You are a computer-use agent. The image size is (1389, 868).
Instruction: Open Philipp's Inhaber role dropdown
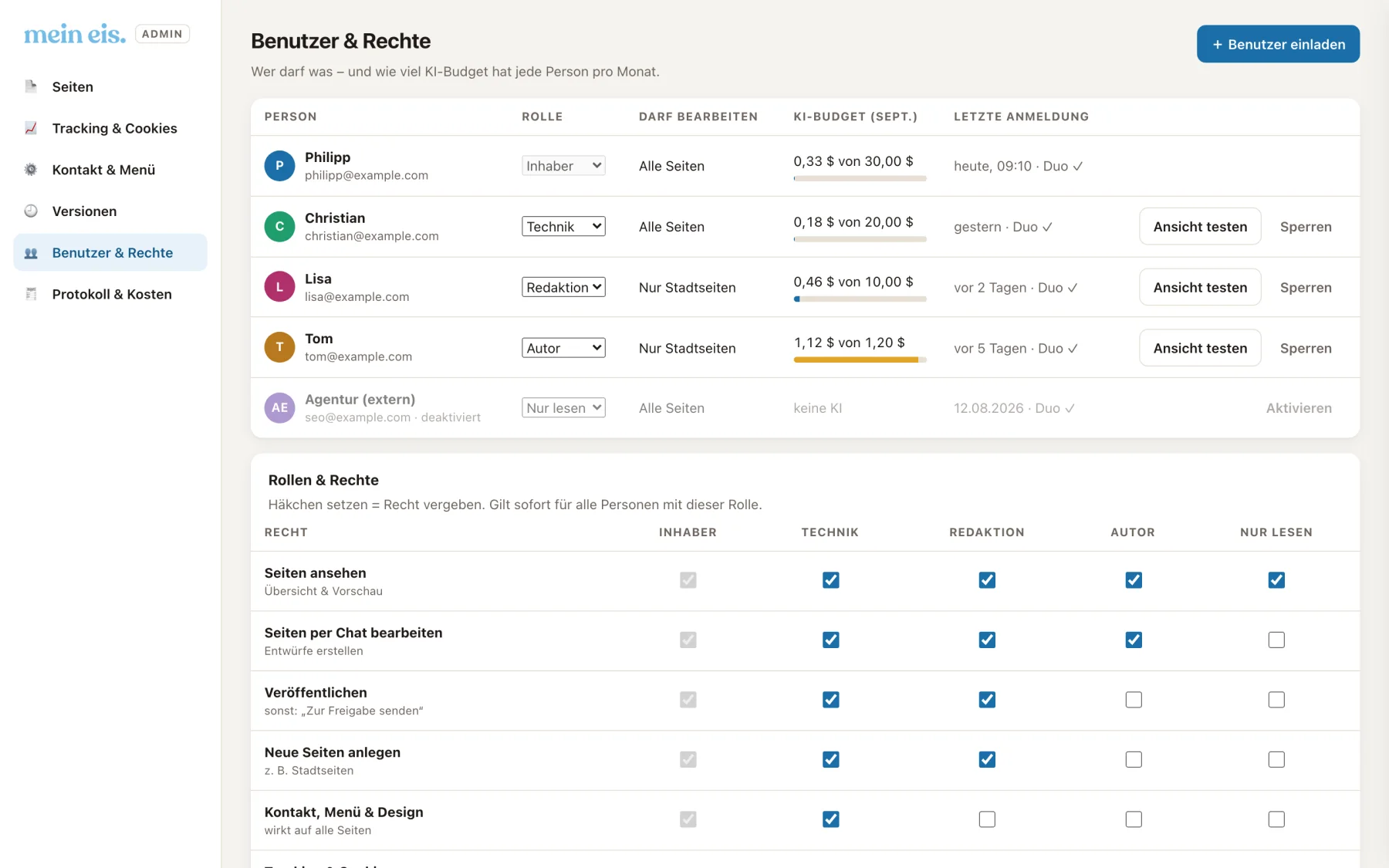[x=563, y=166]
